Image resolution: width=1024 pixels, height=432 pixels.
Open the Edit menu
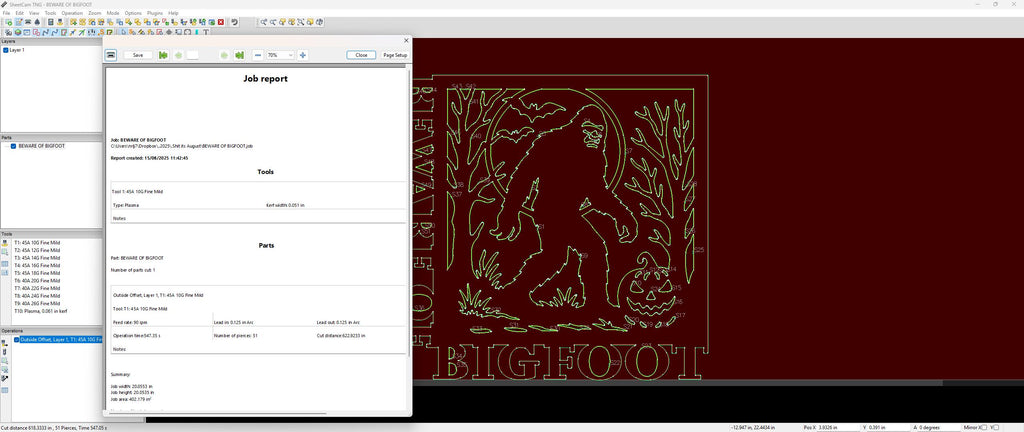point(20,13)
